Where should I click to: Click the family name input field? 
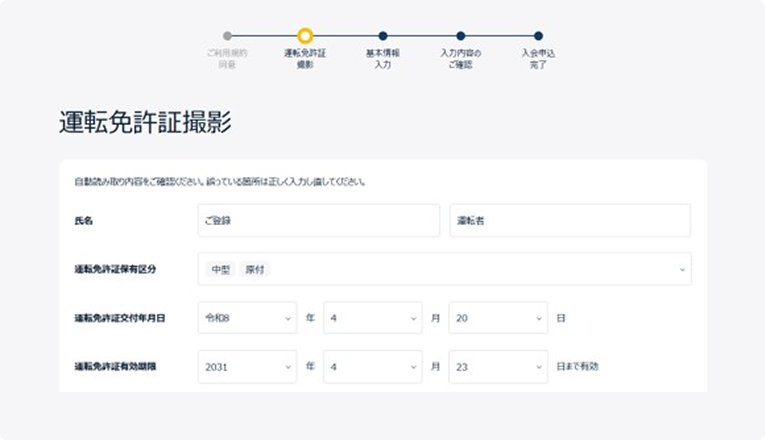(319, 220)
